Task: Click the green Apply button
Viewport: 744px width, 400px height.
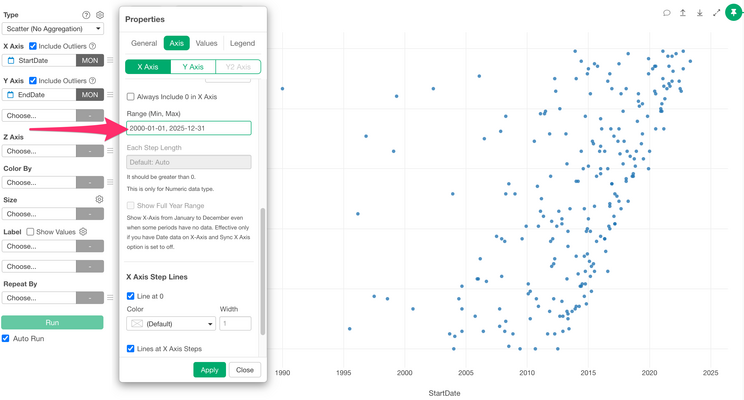Action: click(x=209, y=370)
